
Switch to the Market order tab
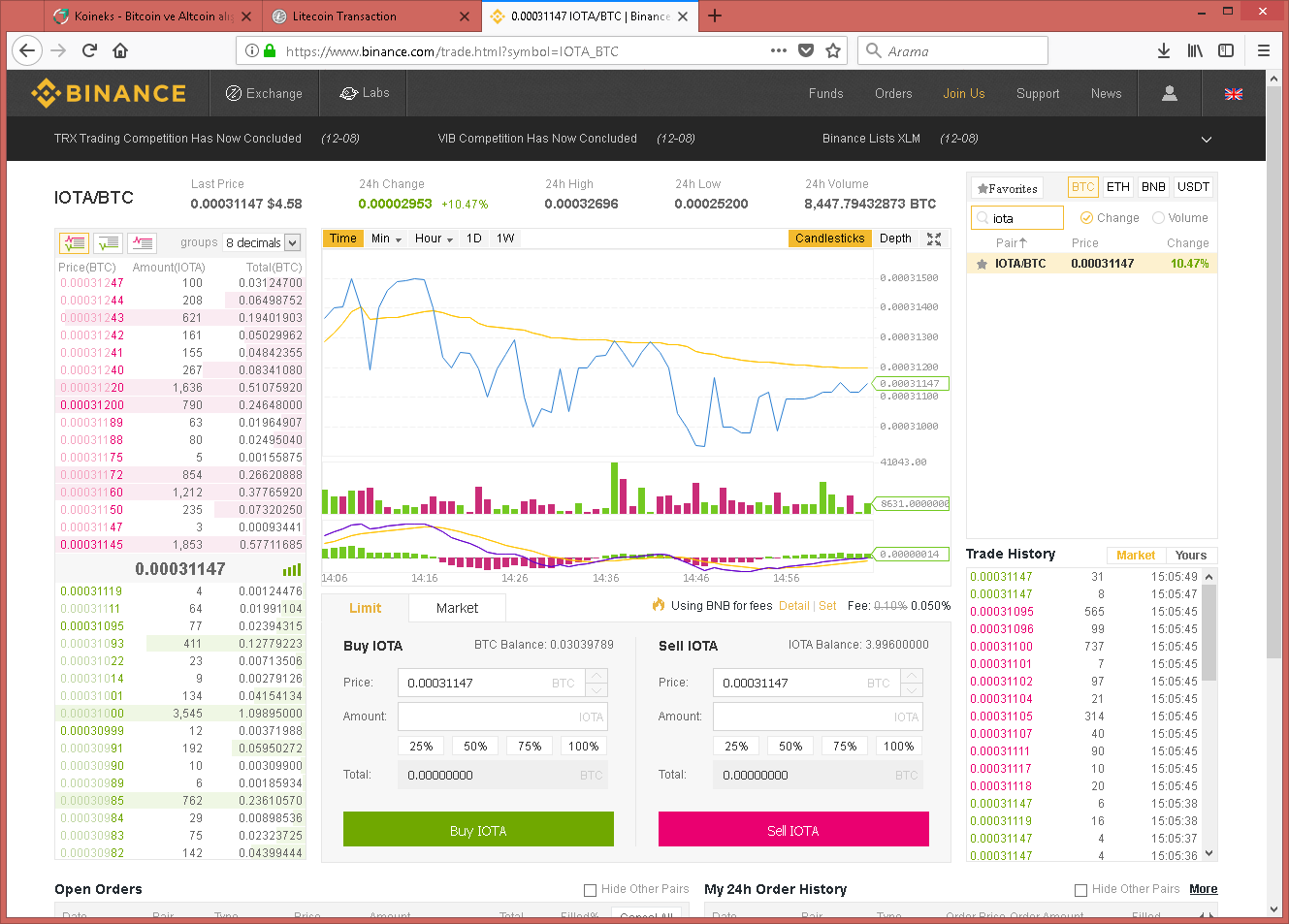click(x=457, y=608)
